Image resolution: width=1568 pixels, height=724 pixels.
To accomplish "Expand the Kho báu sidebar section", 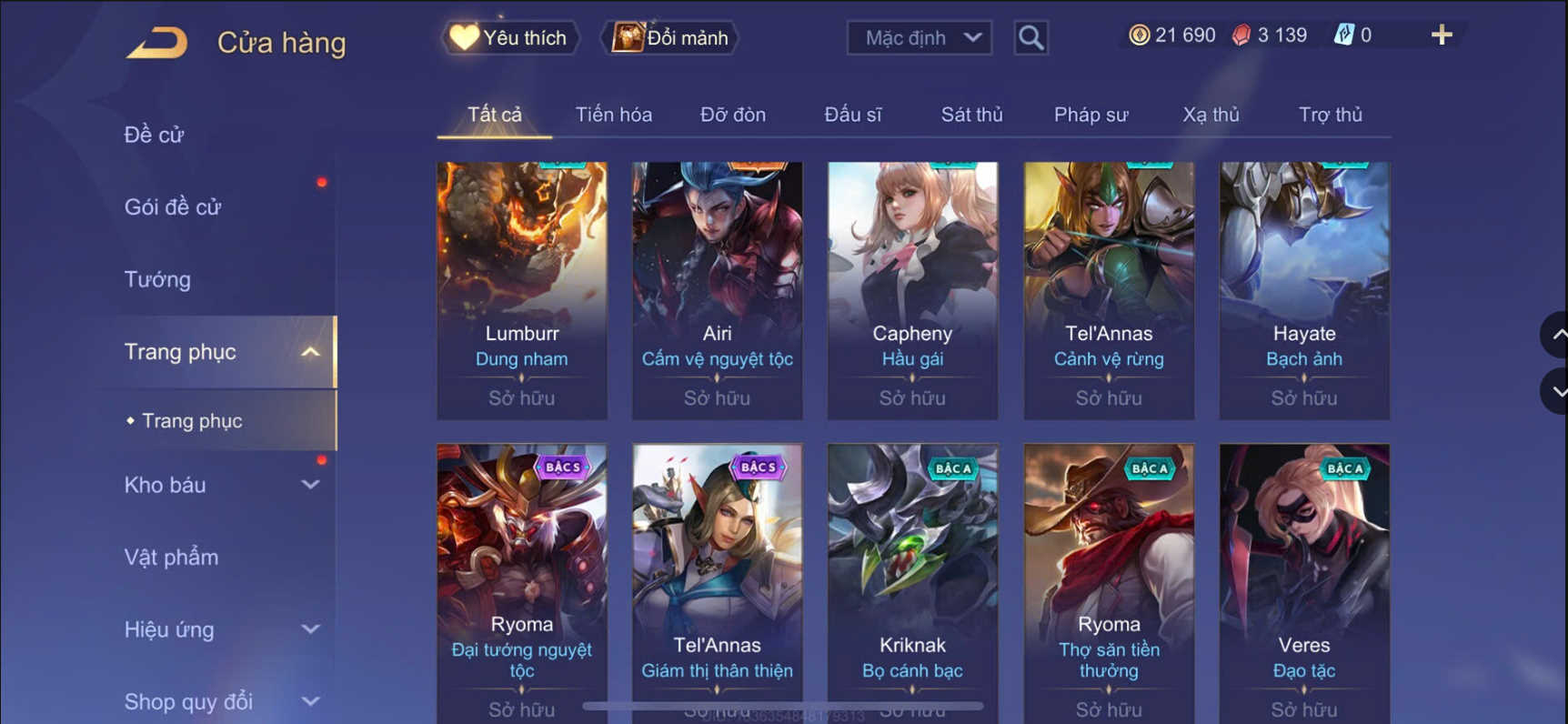I will (x=310, y=485).
